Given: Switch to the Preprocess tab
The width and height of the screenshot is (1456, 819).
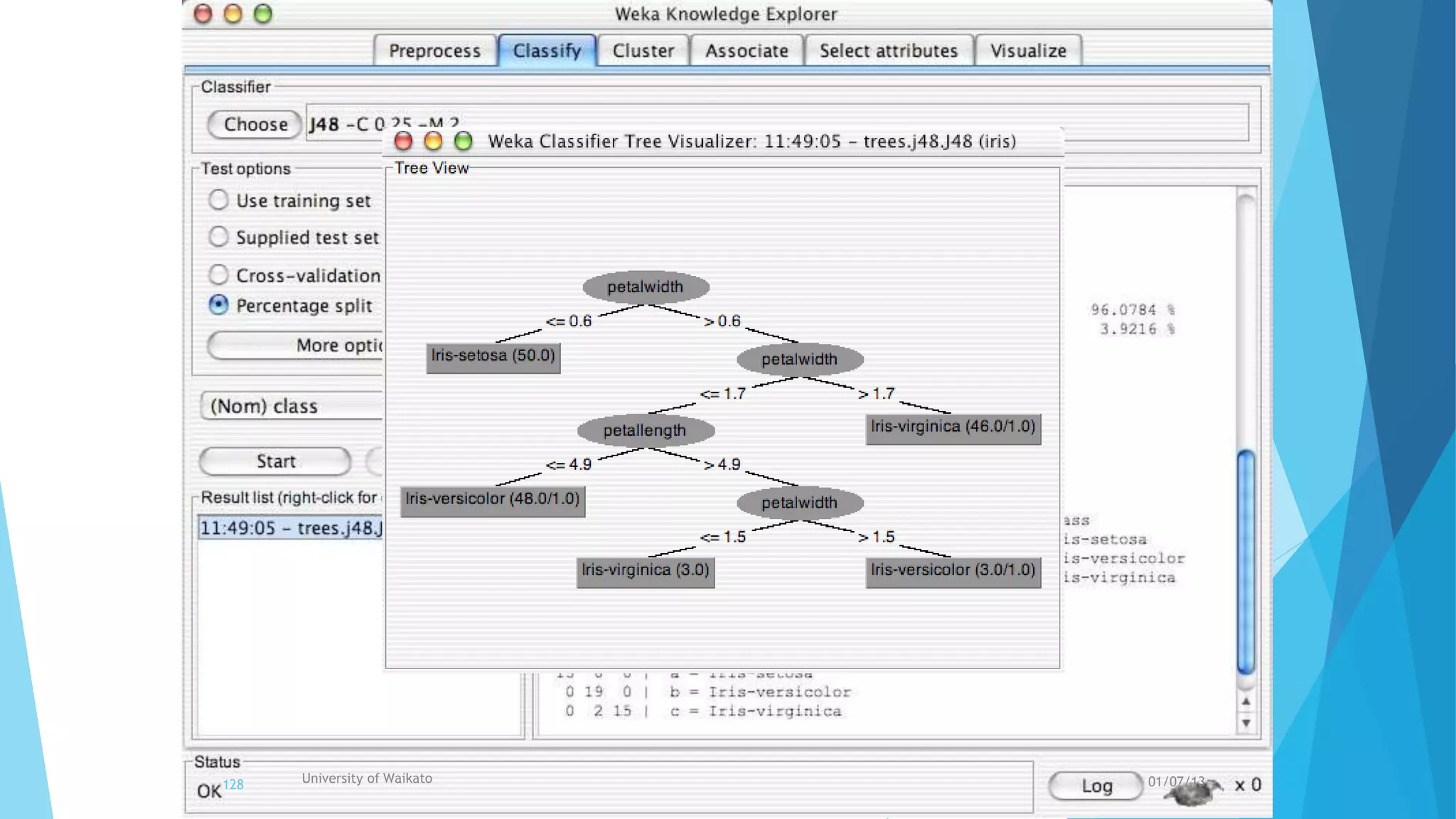Looking at the screenshot, I should [434, 51].
